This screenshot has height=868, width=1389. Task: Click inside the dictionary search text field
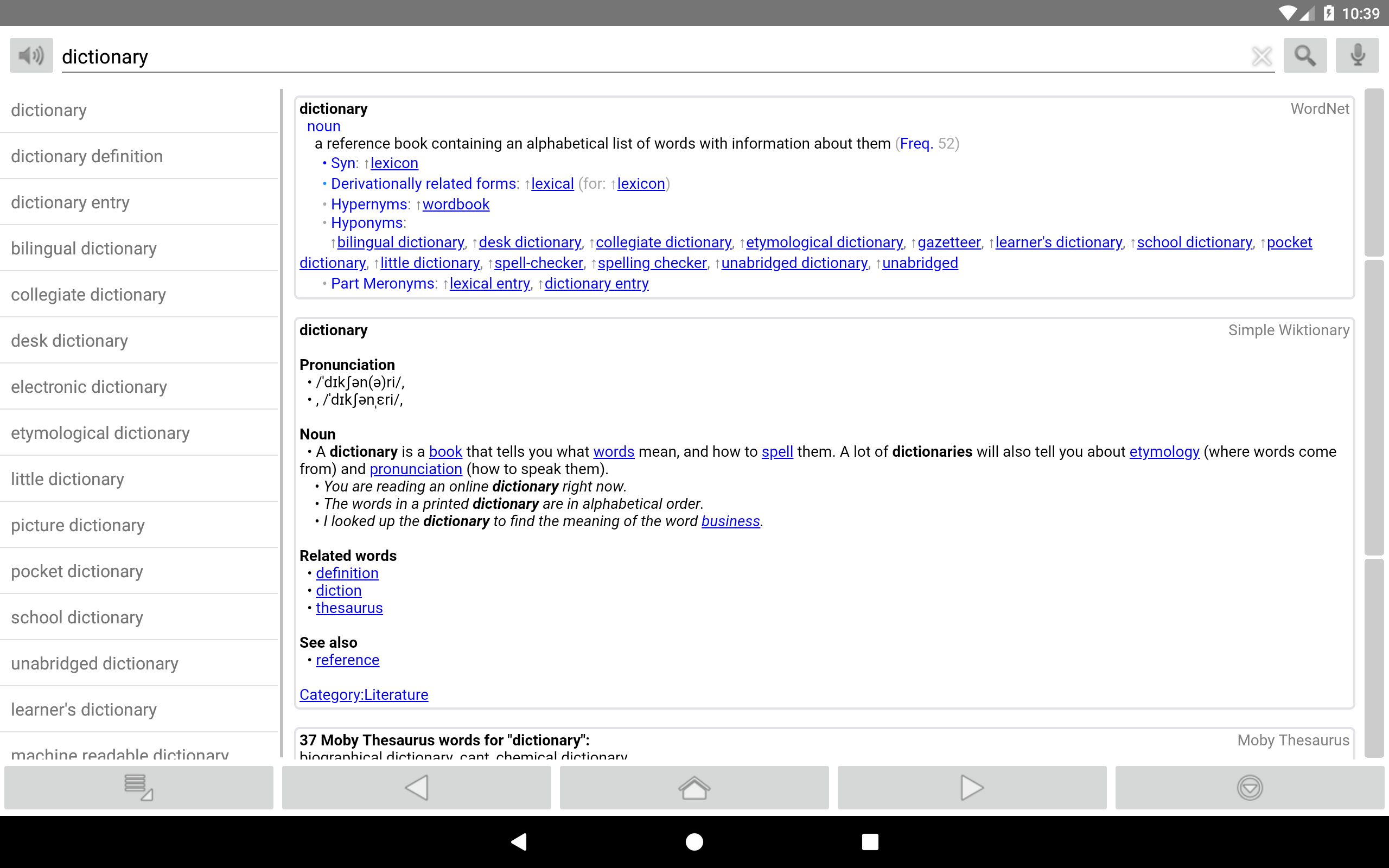coord(459,56)
